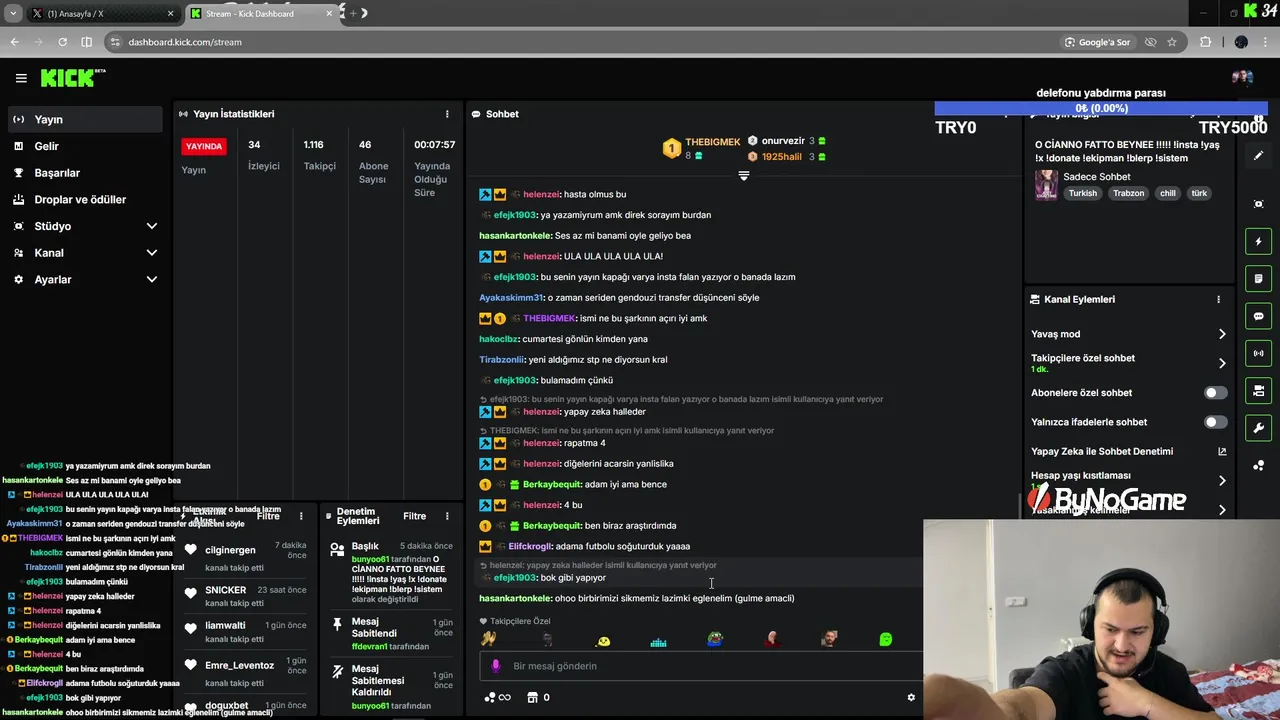Select the green blob emote
This screenshot has height=720, width=1280.
(885, 639)
